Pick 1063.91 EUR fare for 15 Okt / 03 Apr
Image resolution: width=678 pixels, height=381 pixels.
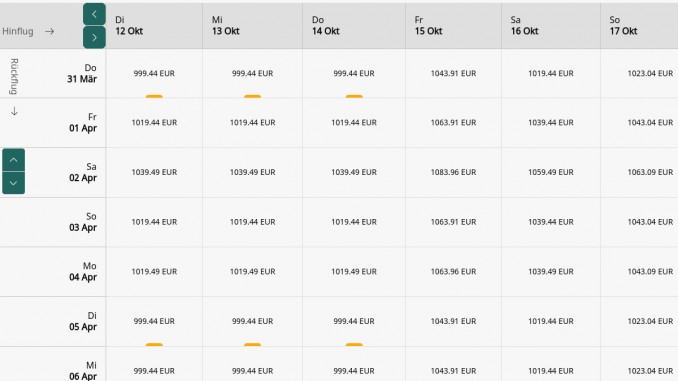pyautogui.click(x=454, y=222)
